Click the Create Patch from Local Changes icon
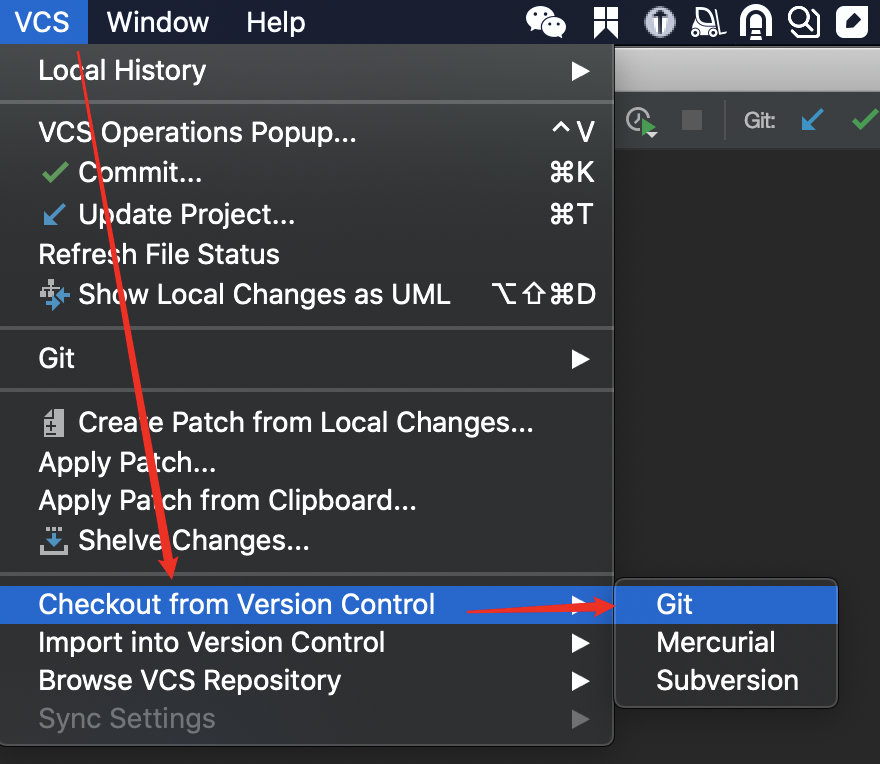Screen dimensions: 880x764 52,422
